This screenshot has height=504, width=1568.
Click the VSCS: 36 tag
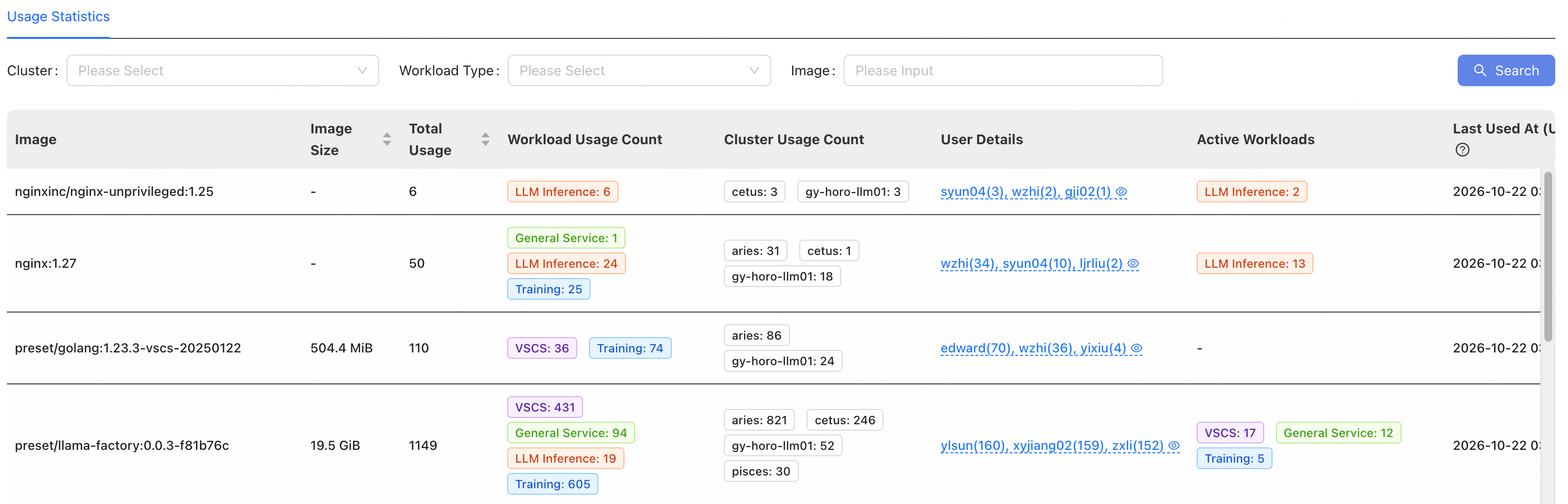click(542, 348)
